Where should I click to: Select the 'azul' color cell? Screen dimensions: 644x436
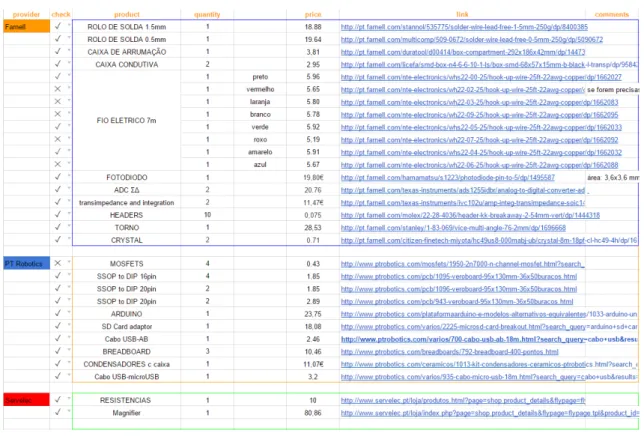coord(260,165)
